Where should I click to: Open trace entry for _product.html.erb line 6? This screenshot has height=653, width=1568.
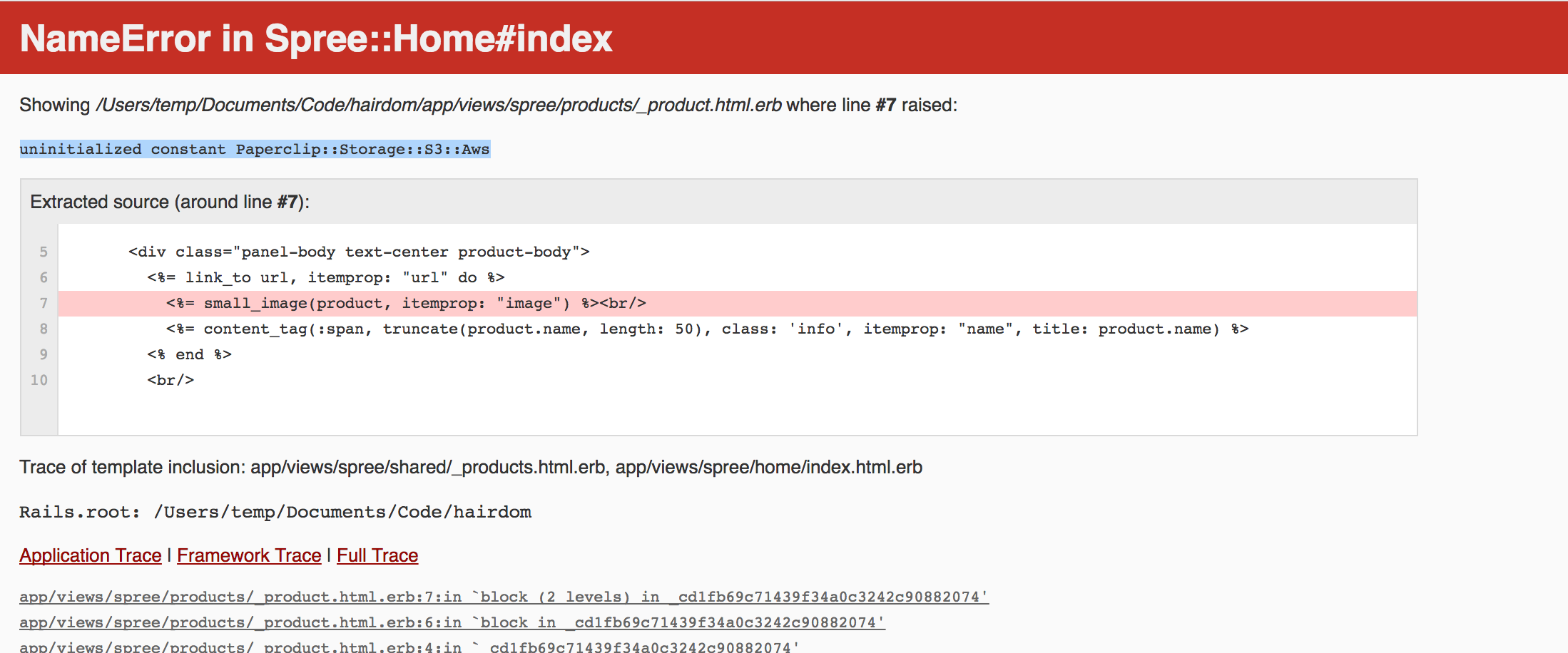452,622
